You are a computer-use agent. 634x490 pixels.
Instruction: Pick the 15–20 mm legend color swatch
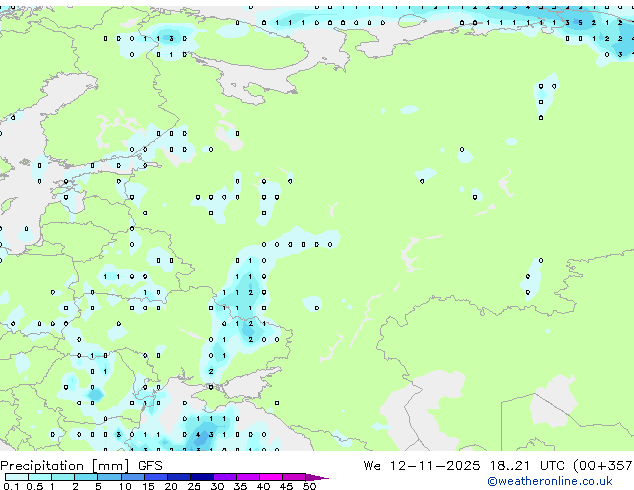[x=156, y=477]
